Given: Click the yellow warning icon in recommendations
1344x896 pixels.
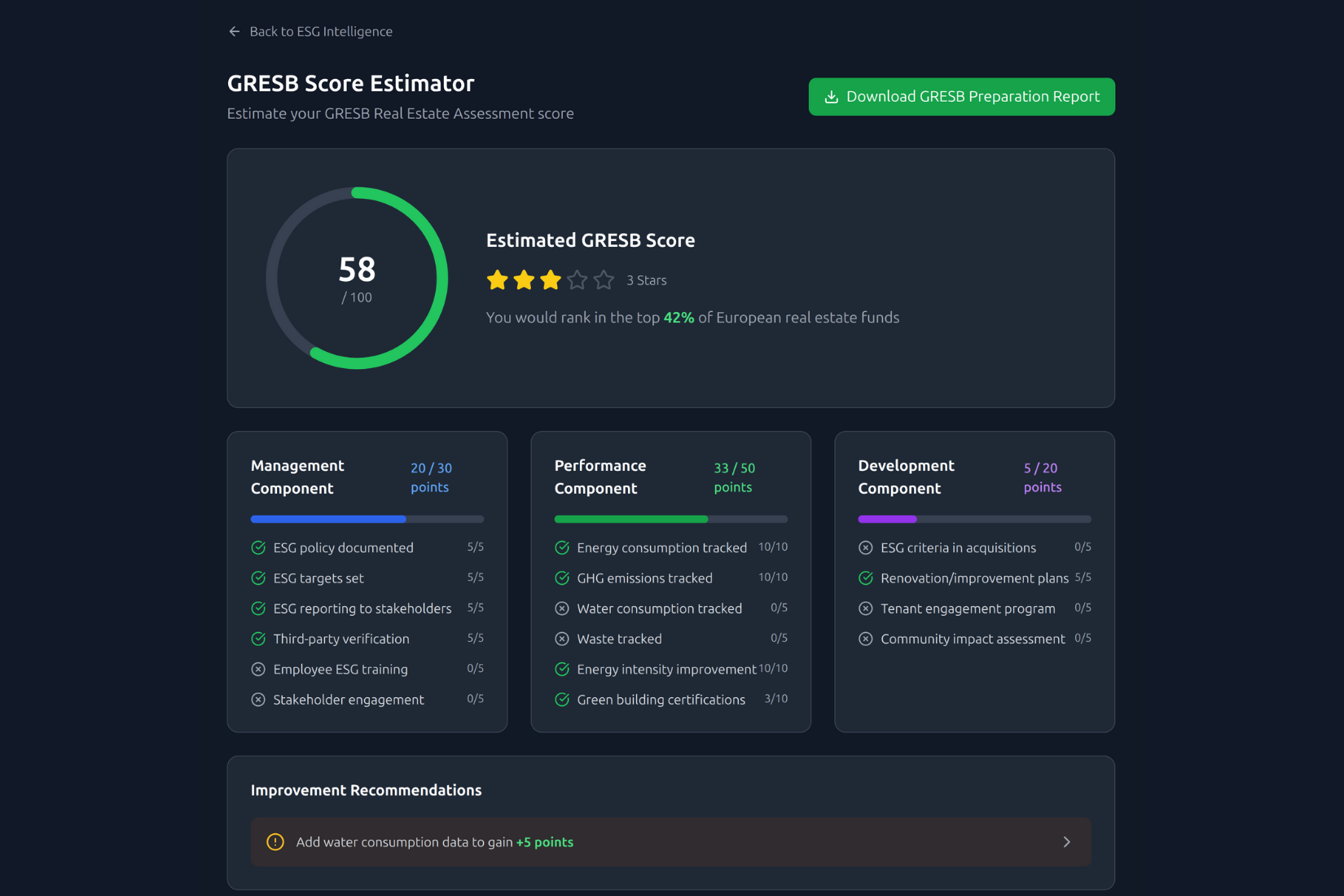Looking at the screenshot, I should [x=275, y=842].
